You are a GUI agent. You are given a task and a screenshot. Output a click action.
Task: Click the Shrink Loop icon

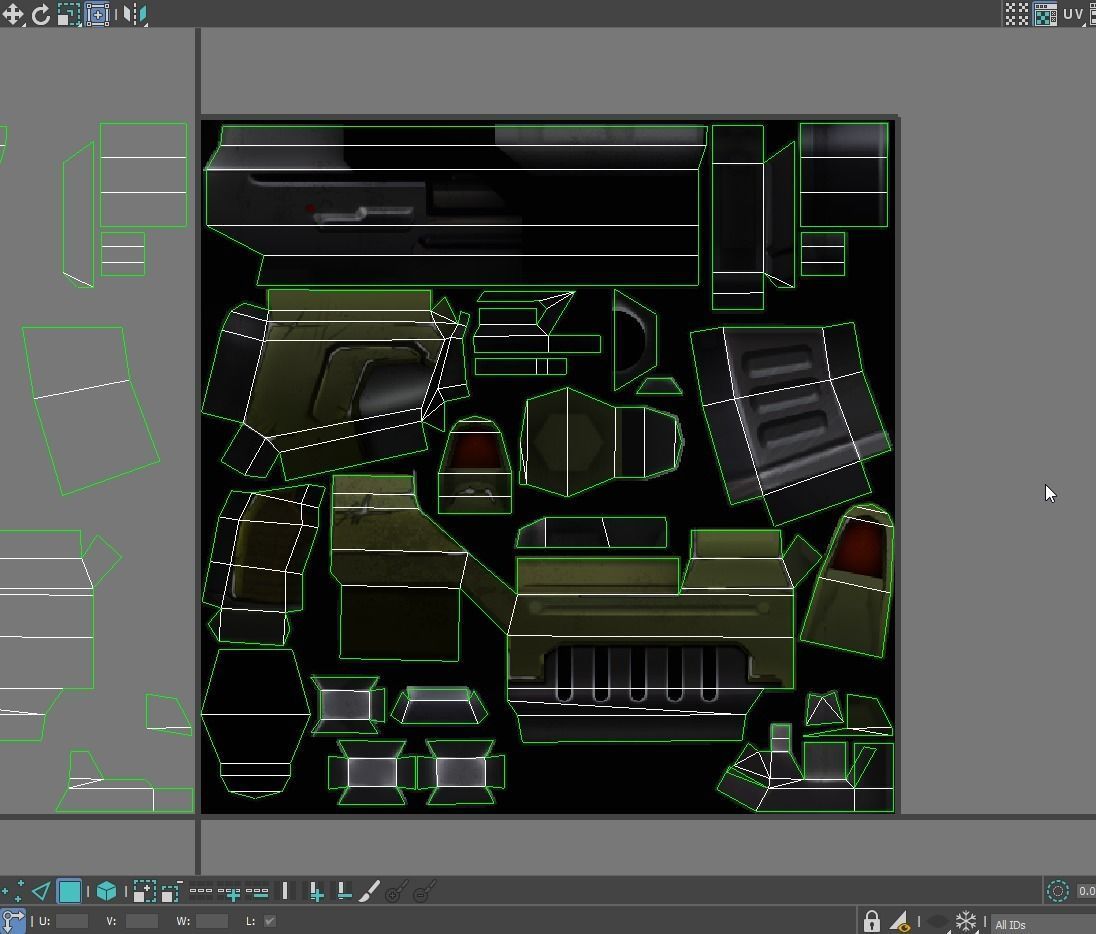[257, 891]
